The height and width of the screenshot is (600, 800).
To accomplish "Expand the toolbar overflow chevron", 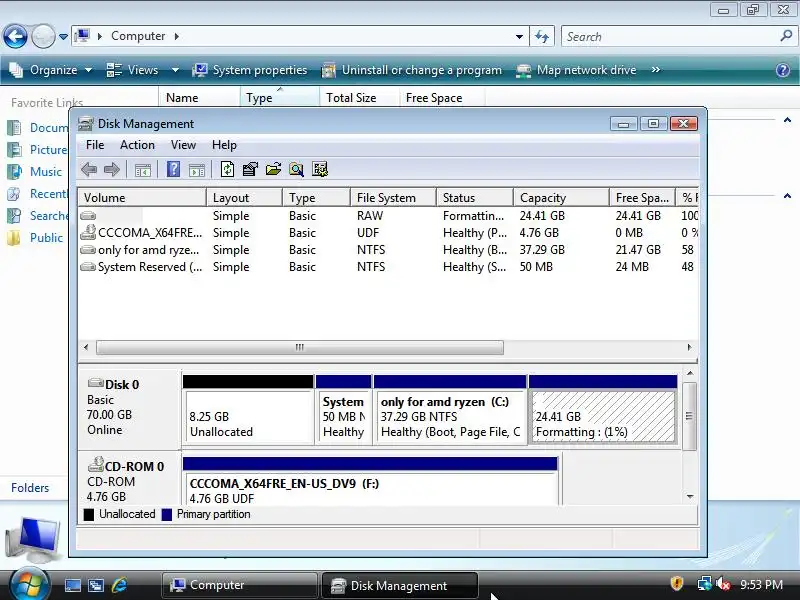I will coord(656,69).
